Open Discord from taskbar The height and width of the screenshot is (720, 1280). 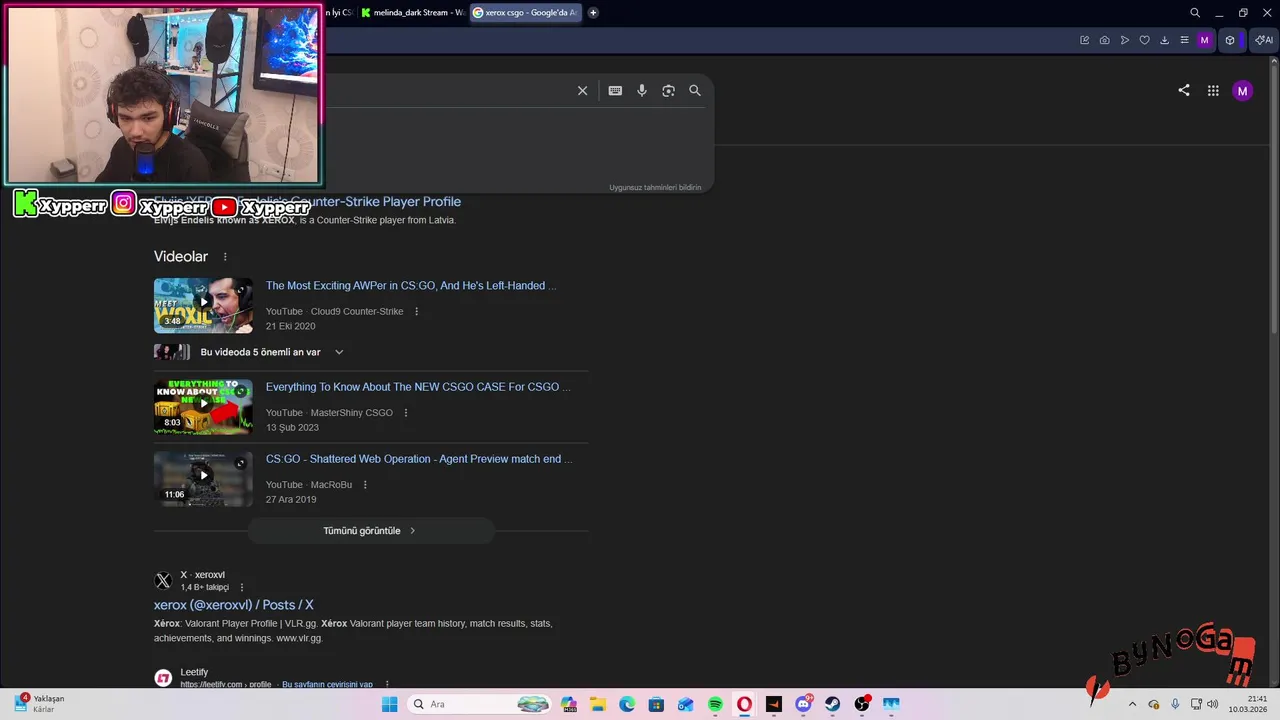[803, 704]
